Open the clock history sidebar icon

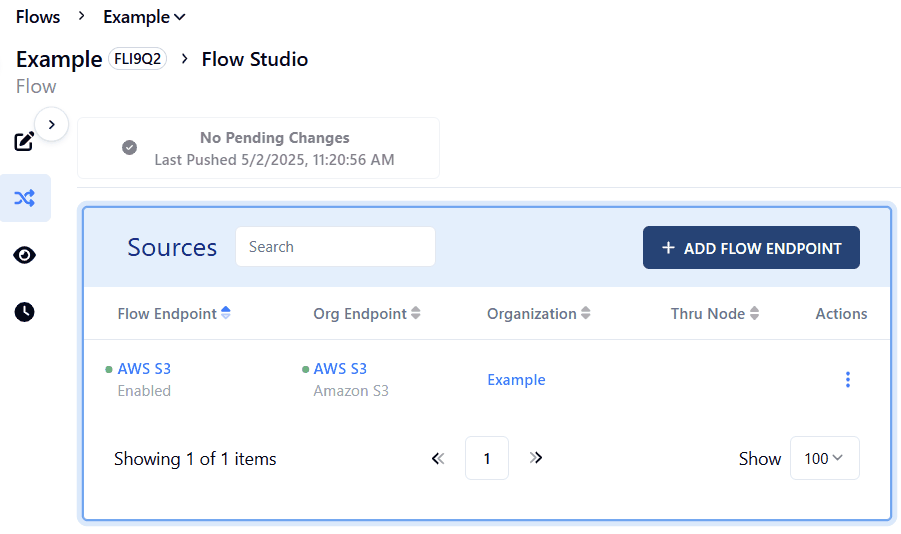coord(24,312)
